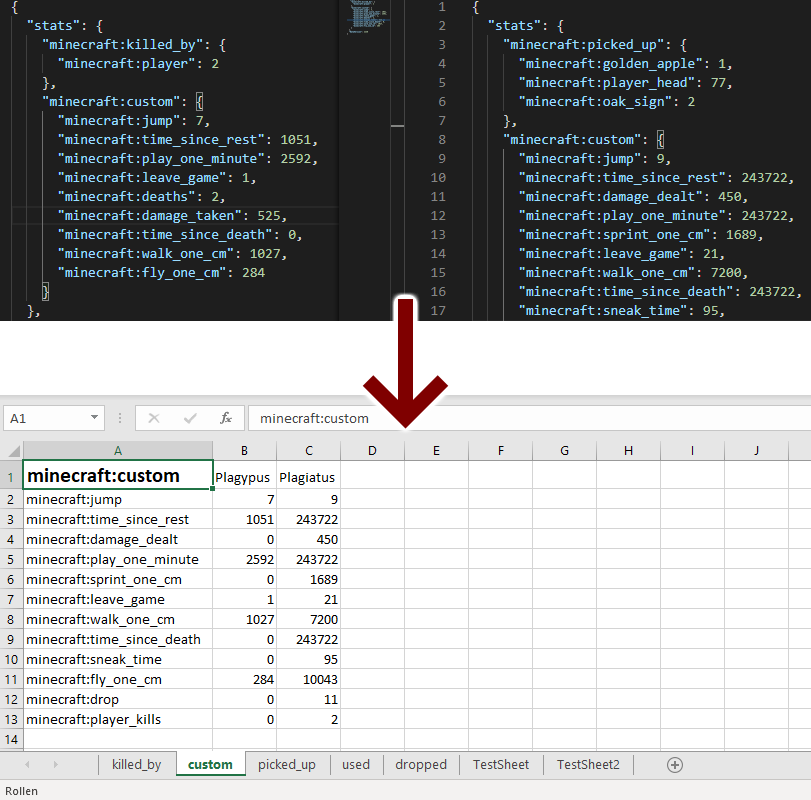Click cell value 7200 in column C
Image resolution: width=811 pixels, height=800 pixels.
(308, 620)
